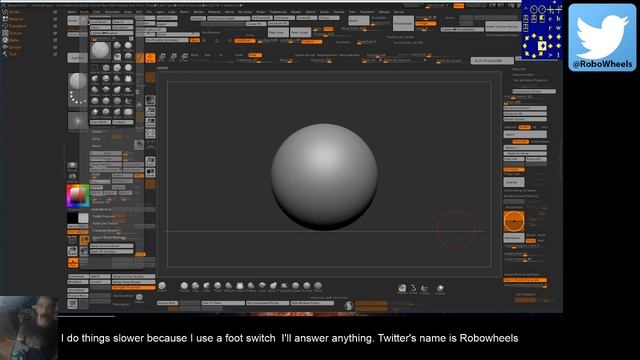Screen dimensions: 640x360
Task: Select the white main color swatch
Action: (x=83, y=218)
